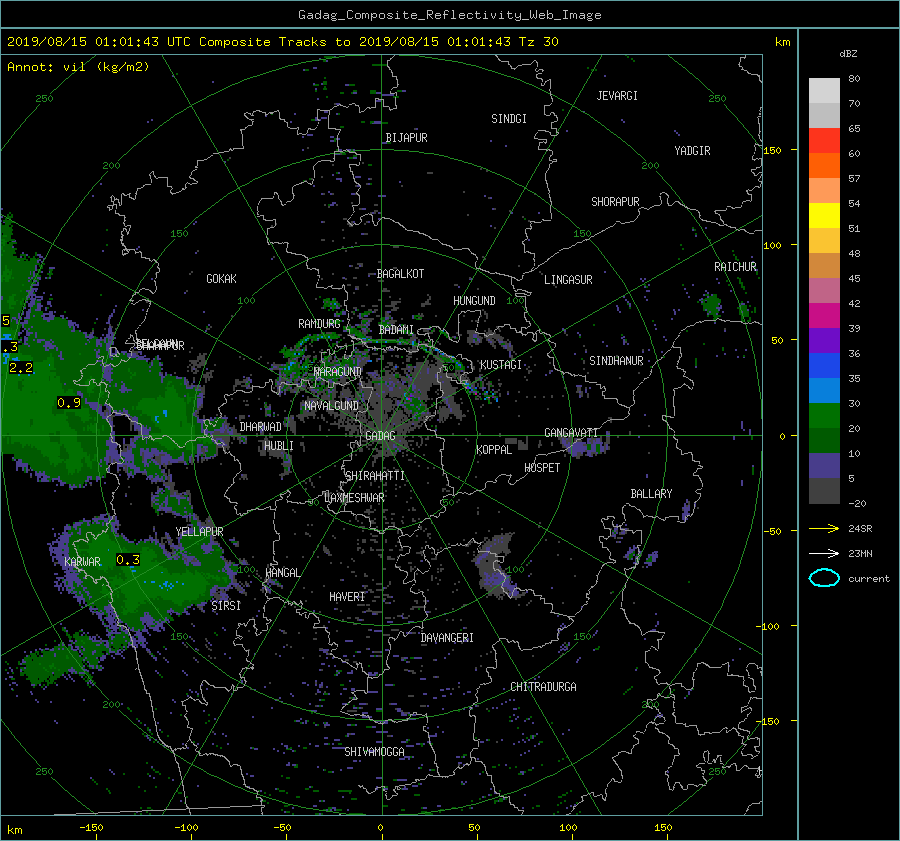Click the LAXMESHWAR city label

(x=354, y=498)
